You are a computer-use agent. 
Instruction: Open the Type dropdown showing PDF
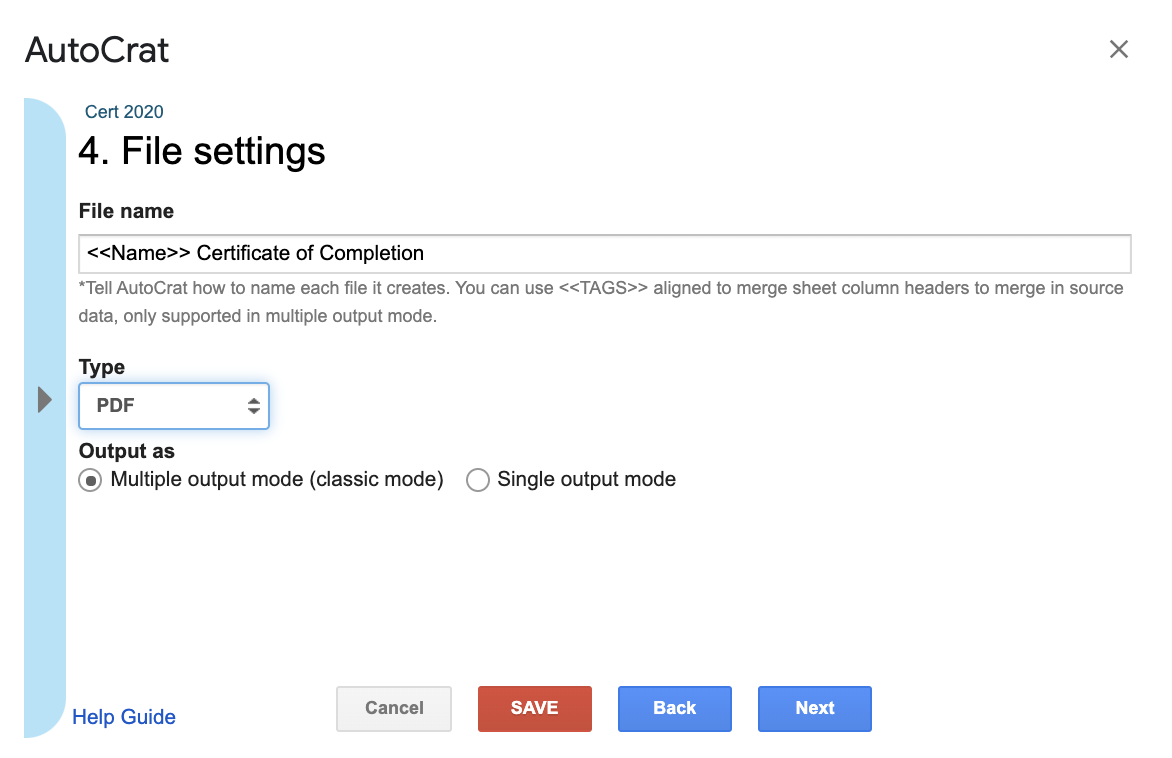173,406
